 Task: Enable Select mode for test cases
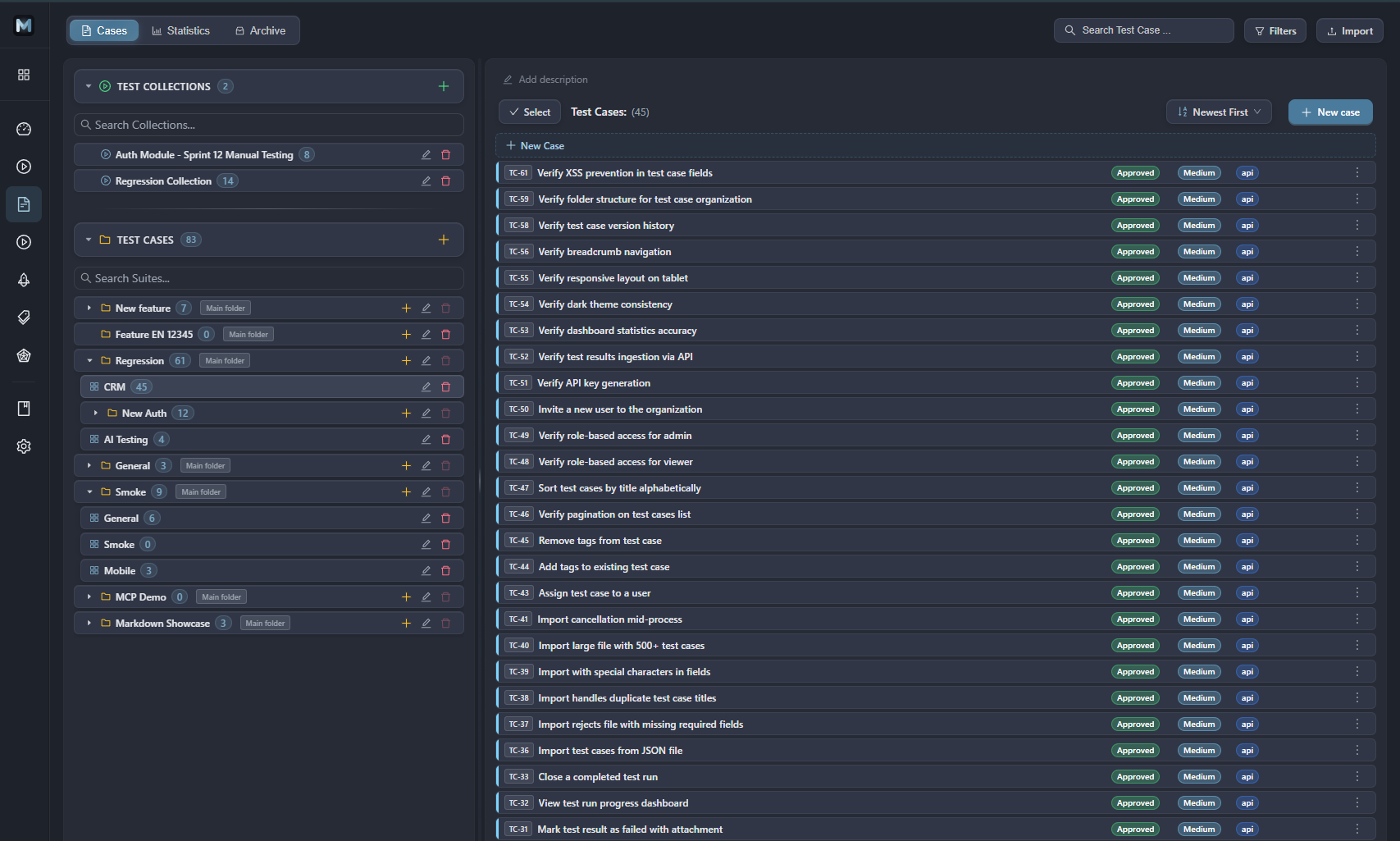coord(530,112)
